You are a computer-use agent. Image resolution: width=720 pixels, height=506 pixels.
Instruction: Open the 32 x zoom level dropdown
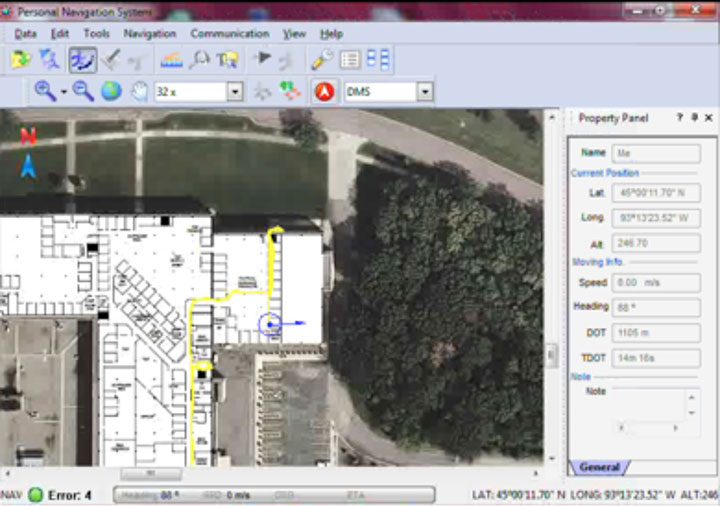click(234, 92)
